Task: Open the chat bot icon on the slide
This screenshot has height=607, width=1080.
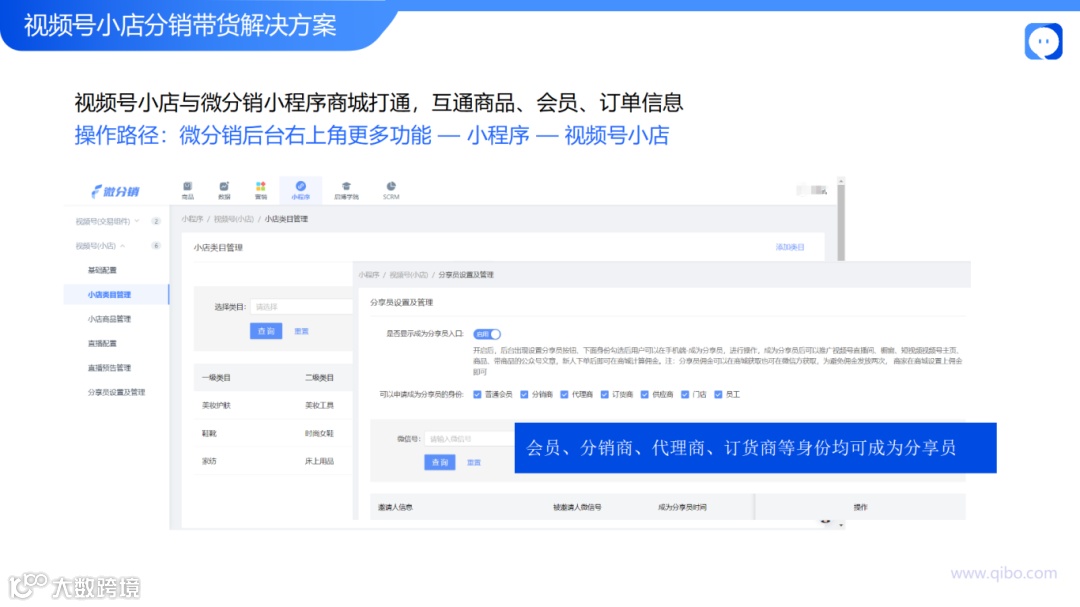Action: tap(1043, 41)
